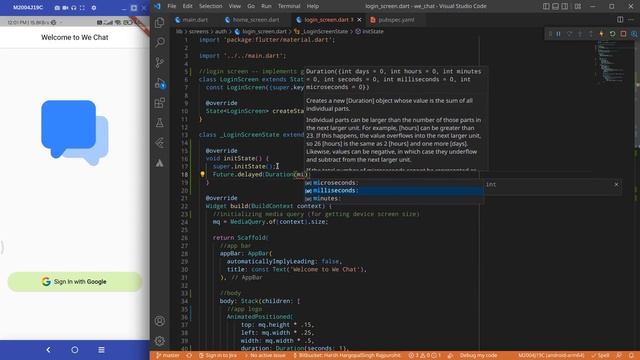Viewport: 640px width, 360px height.
Task: Take a screenshot in the phone mirror window
Action: tap(57, 8)
